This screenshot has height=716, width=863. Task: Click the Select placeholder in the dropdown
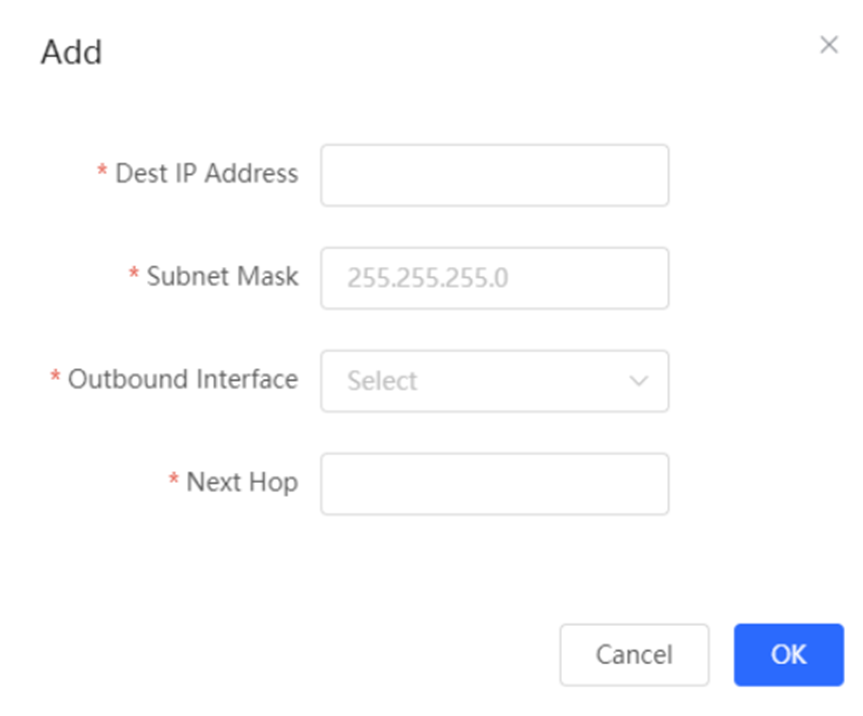tap(383, 381)
